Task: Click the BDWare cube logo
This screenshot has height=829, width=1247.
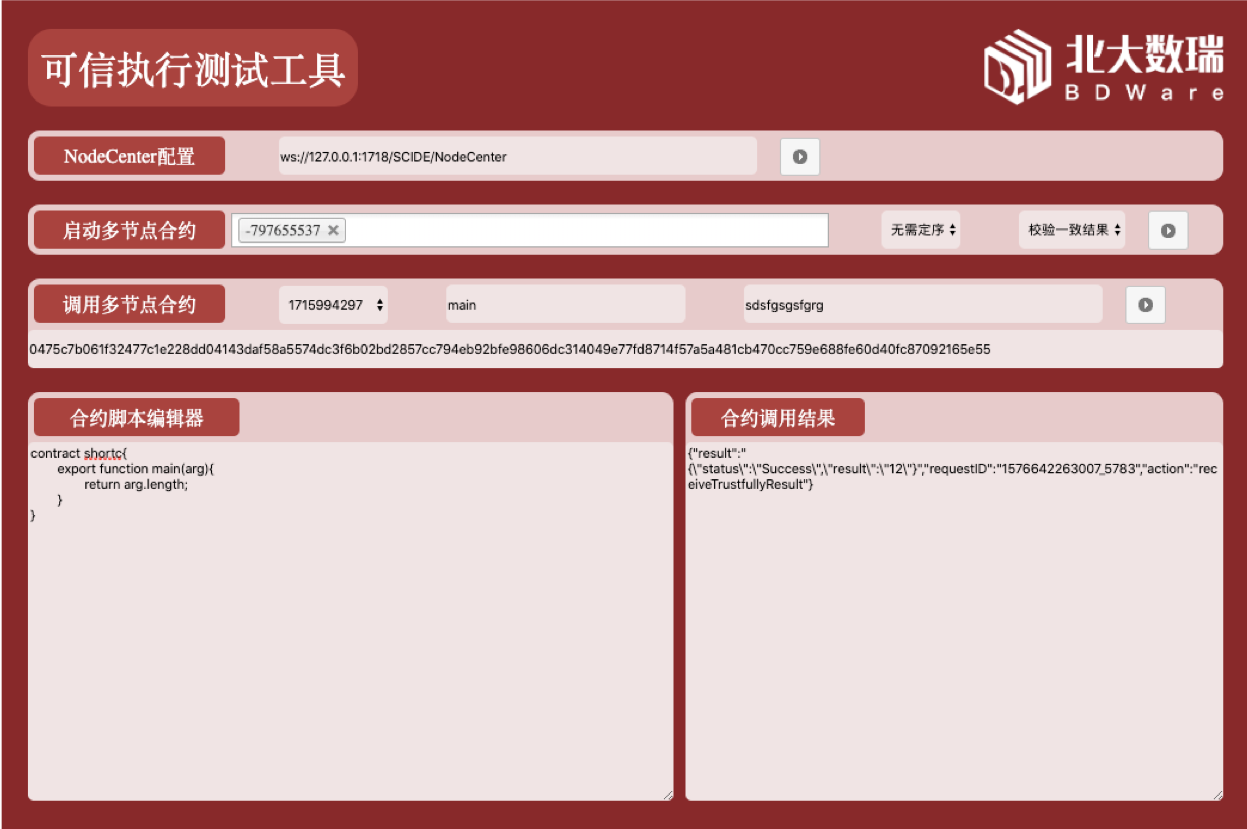Action: pyautogui.click(x=1016, y=66)
